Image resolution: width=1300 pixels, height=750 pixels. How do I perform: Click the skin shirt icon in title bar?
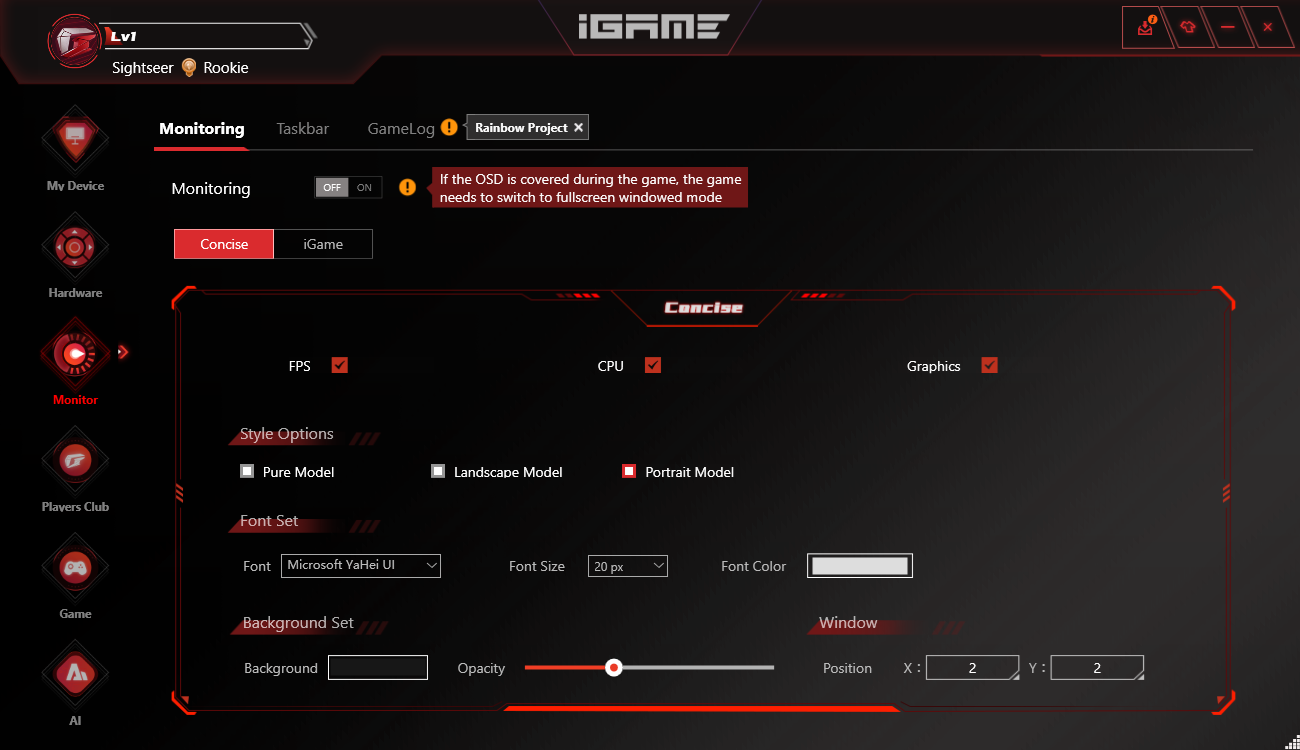pos(1188,27)
